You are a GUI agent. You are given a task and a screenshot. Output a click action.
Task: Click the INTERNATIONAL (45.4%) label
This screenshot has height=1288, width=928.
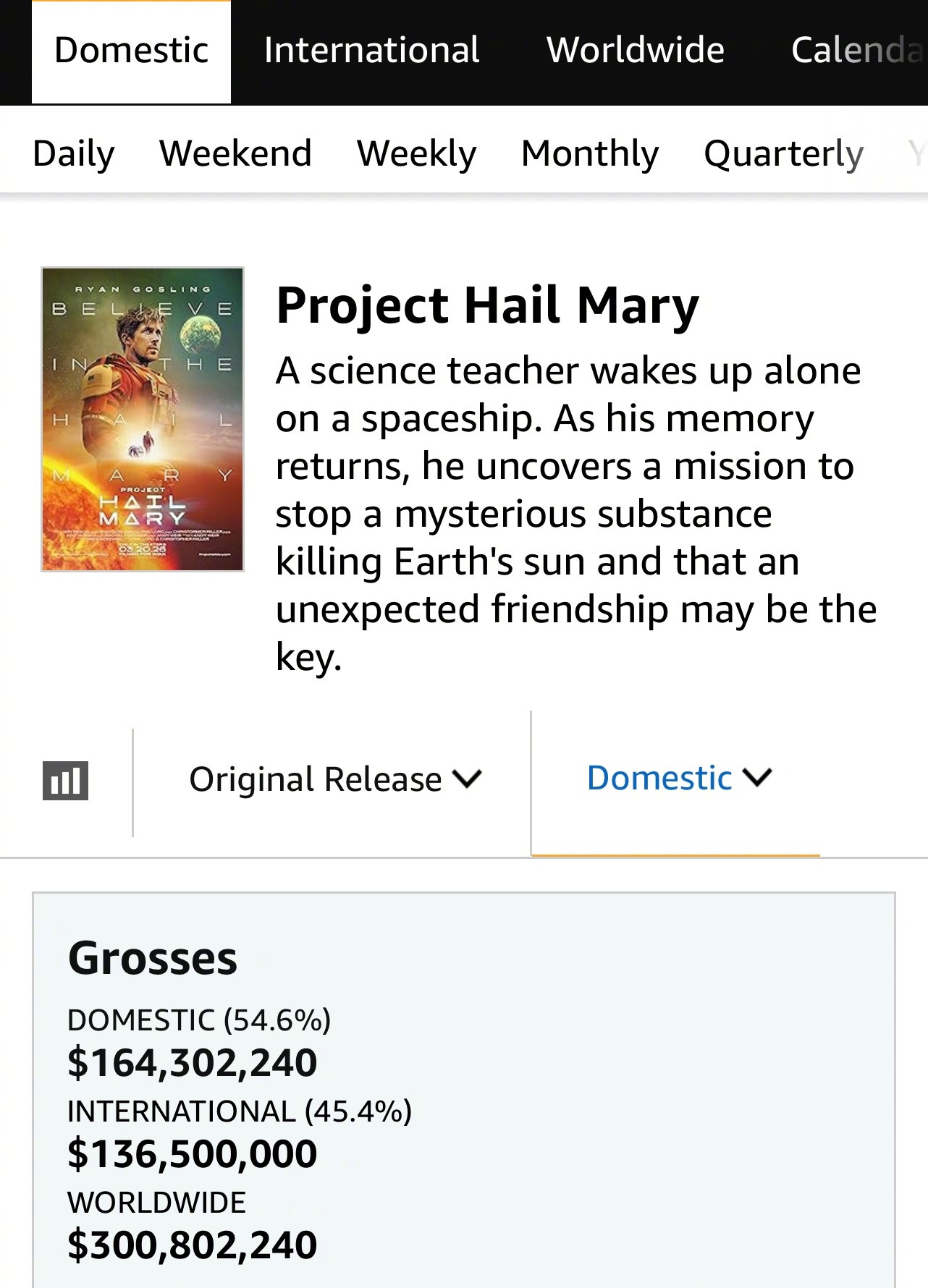(239, 1111)
